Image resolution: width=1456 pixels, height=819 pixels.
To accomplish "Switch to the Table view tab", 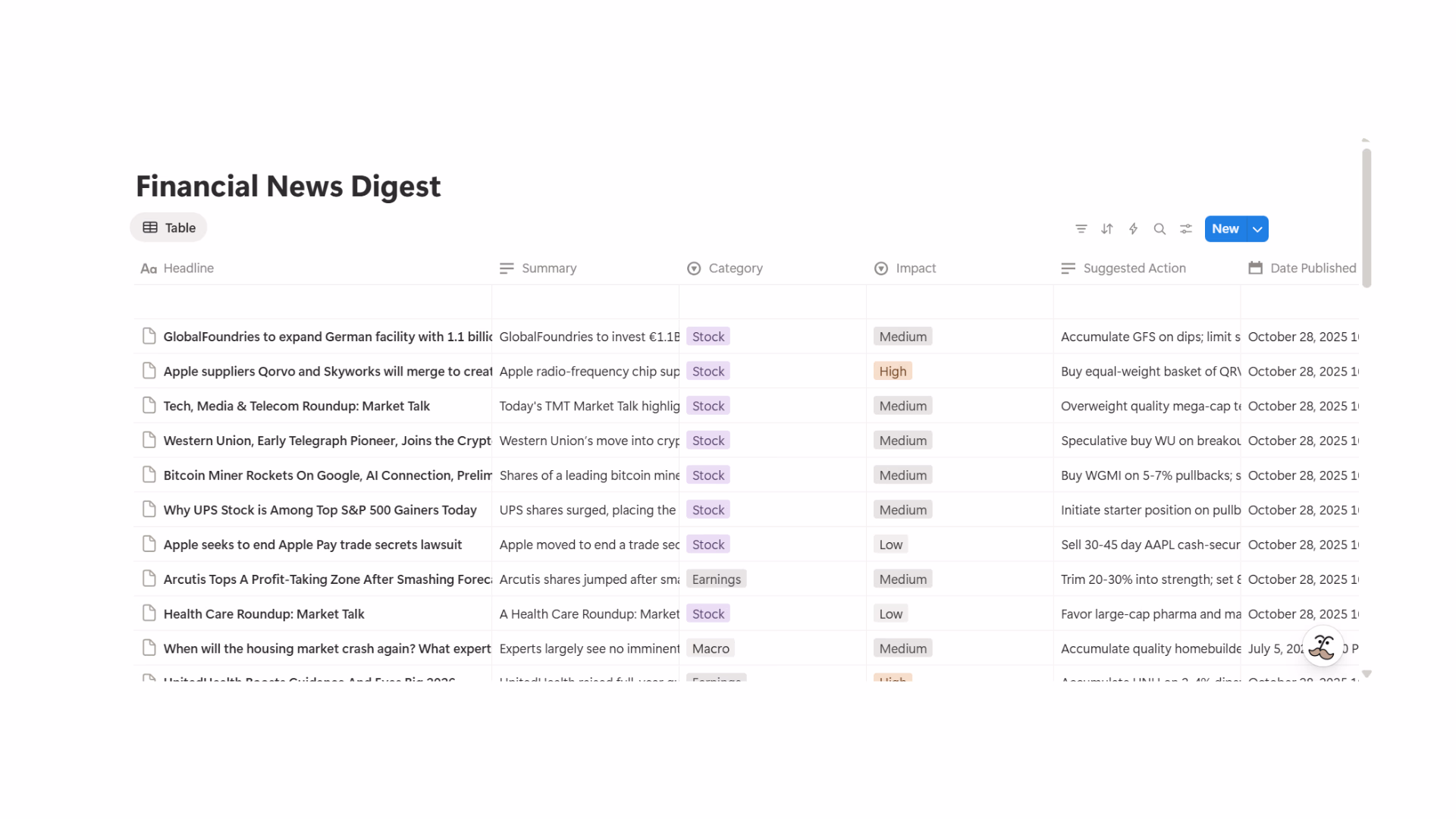I will tap(168, 227).
